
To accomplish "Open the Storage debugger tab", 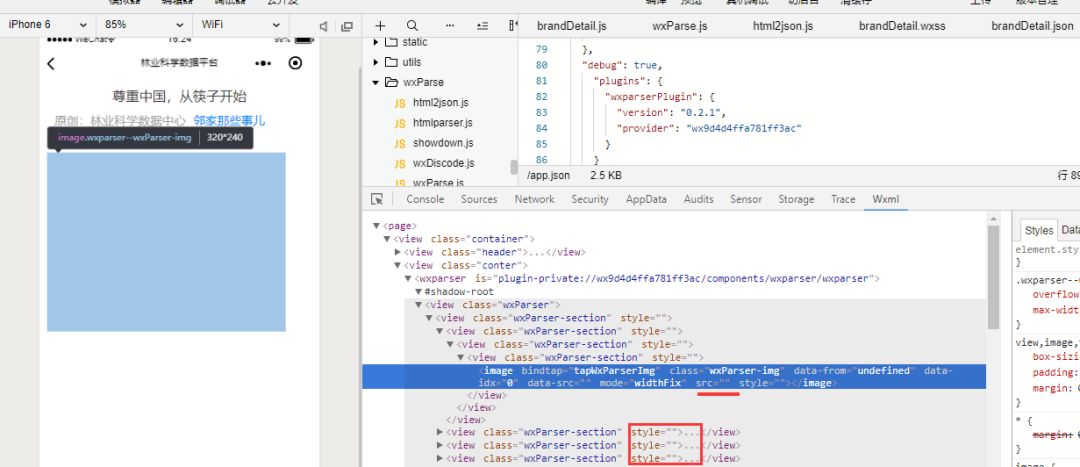I will [796, 199].
